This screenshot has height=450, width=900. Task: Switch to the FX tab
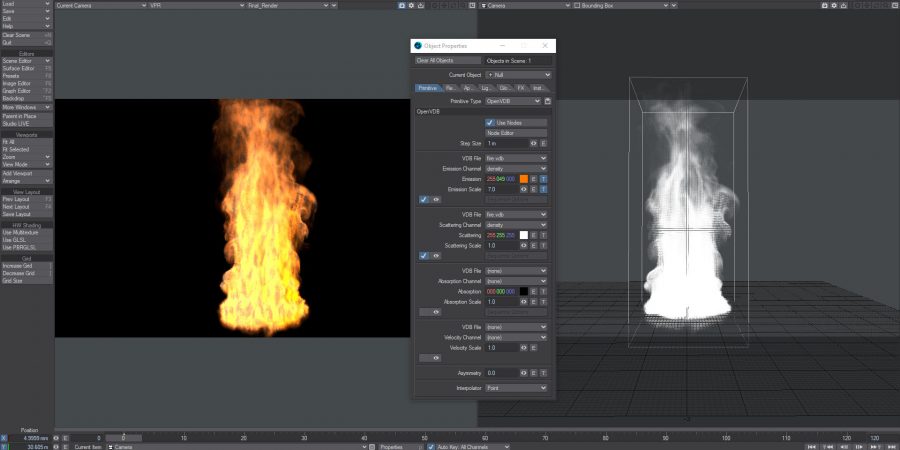521,88
